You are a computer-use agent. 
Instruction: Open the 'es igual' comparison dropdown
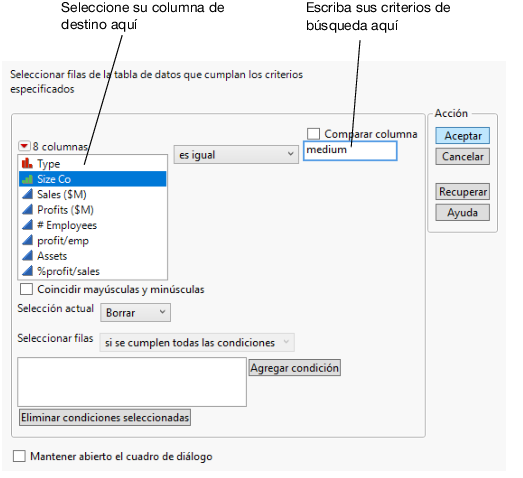point(236,154)
